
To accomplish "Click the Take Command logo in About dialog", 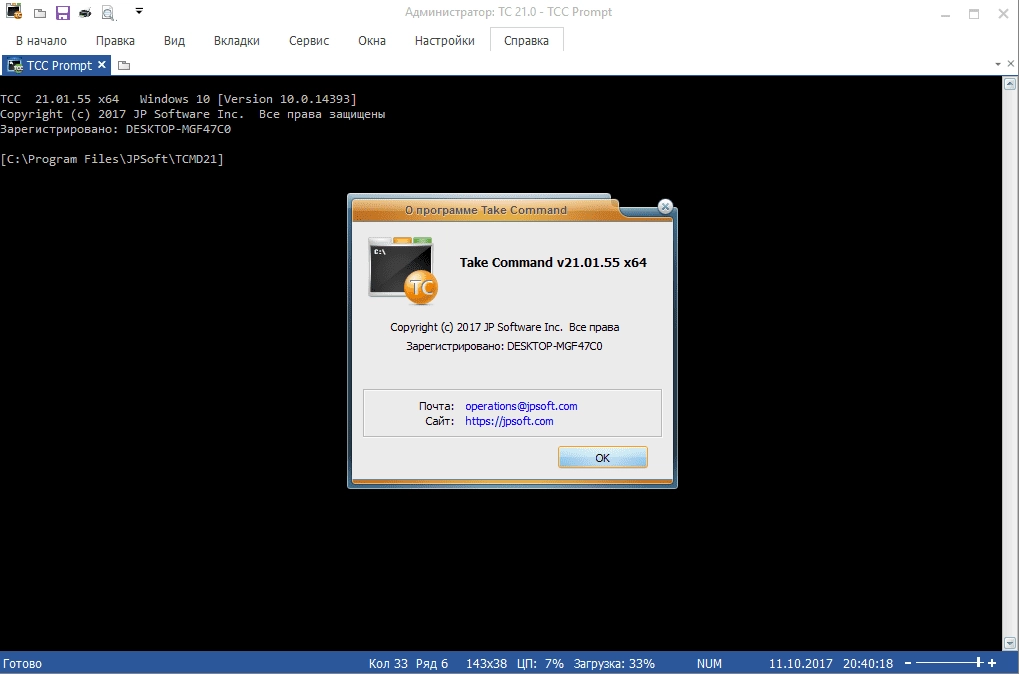I will pos(403,270).
